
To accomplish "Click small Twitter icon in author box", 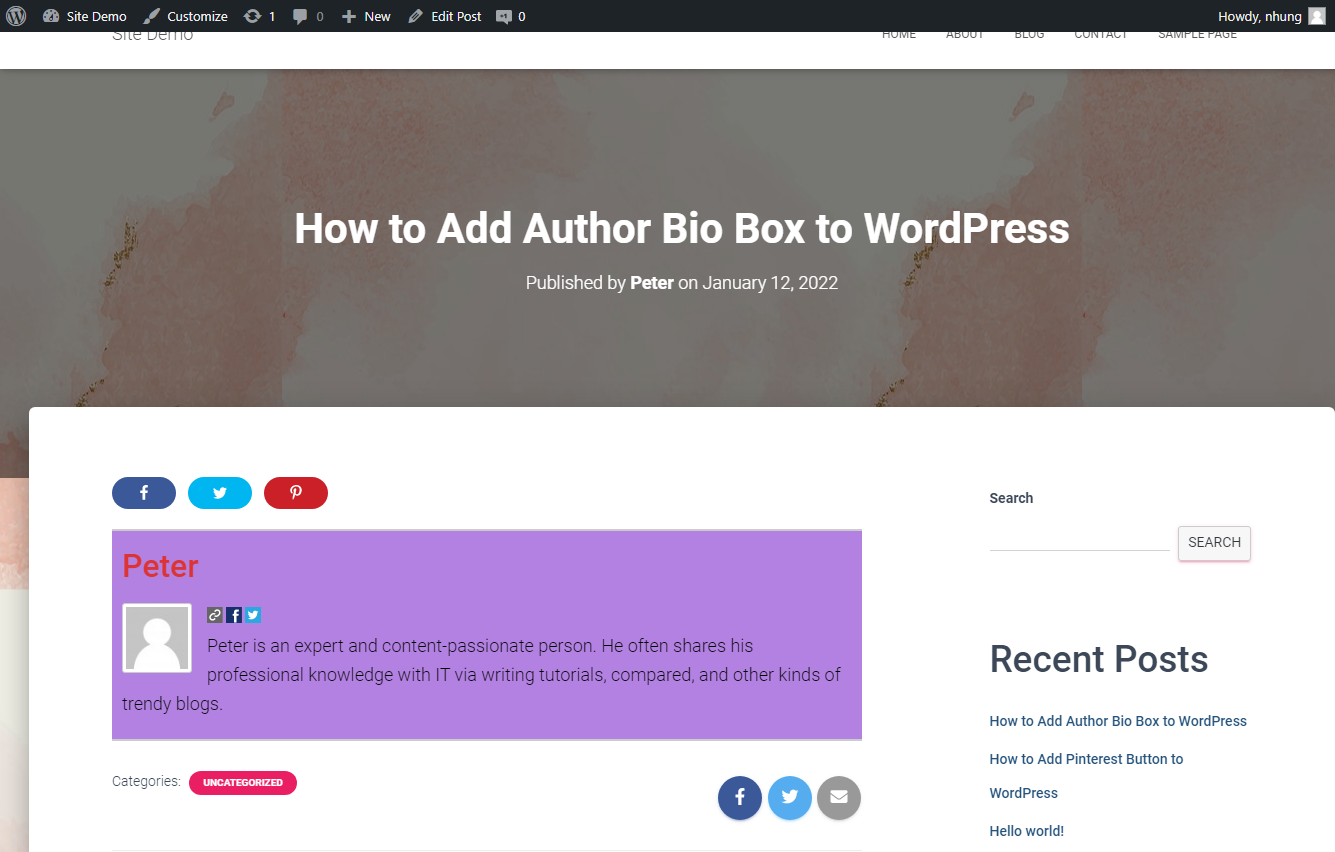I will point(253,615).
